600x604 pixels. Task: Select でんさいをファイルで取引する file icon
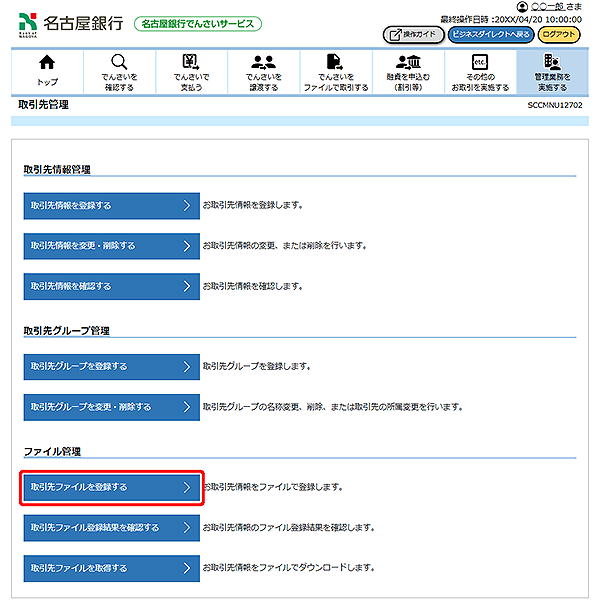click(336, 63)
